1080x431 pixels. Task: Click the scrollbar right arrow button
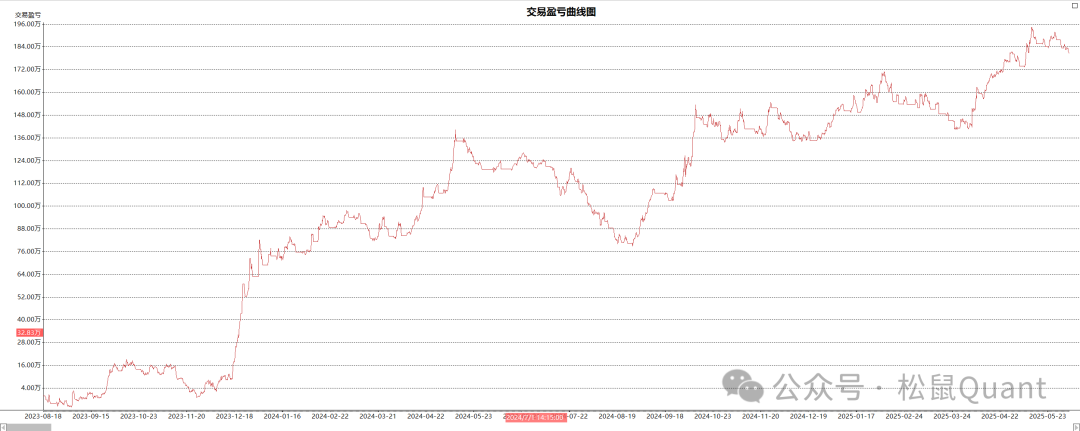click(1076, 427)
